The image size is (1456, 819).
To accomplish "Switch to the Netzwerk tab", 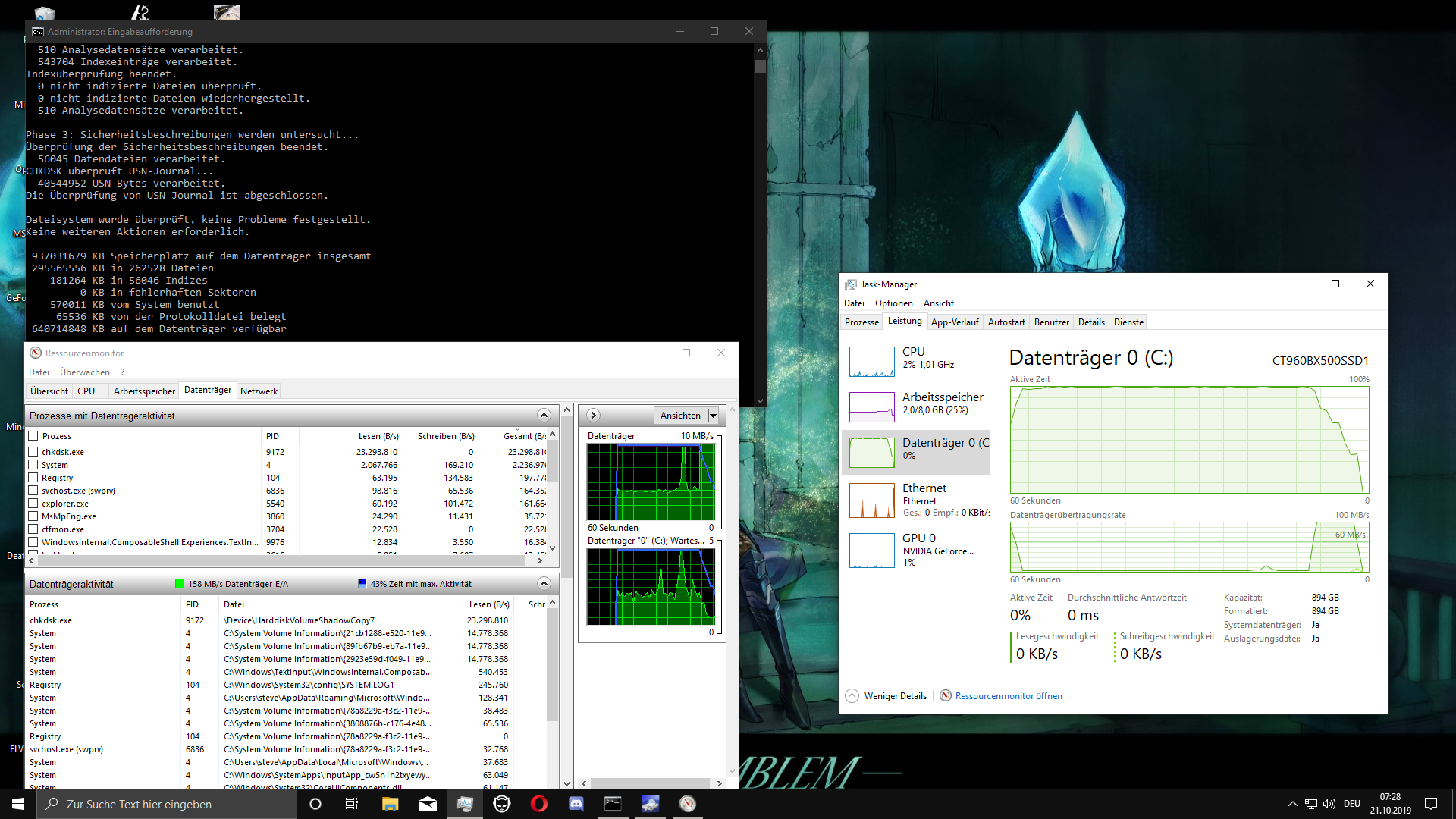I will click(x=259, y=391).
